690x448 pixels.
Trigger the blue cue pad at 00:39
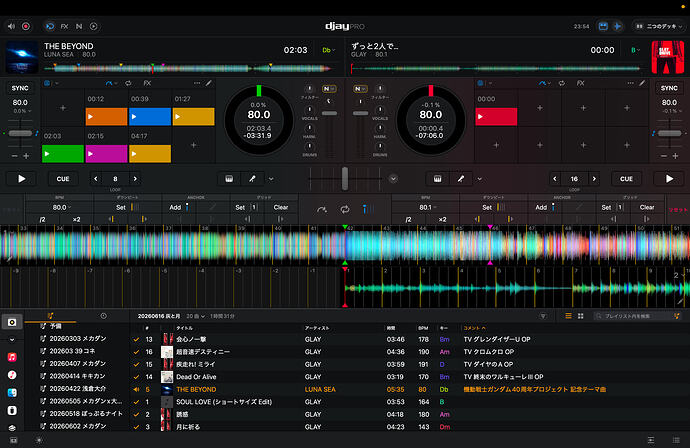[x=150, y=117]
